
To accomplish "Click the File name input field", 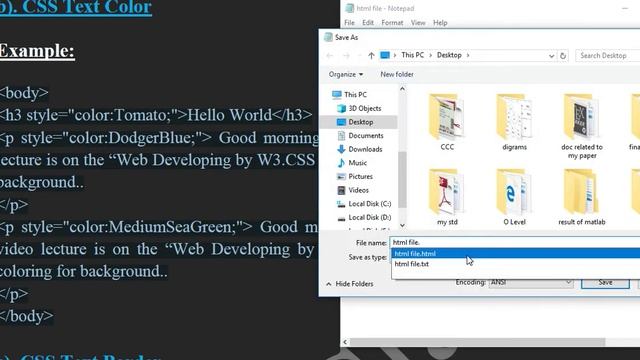I will click(x=515, y=242).
